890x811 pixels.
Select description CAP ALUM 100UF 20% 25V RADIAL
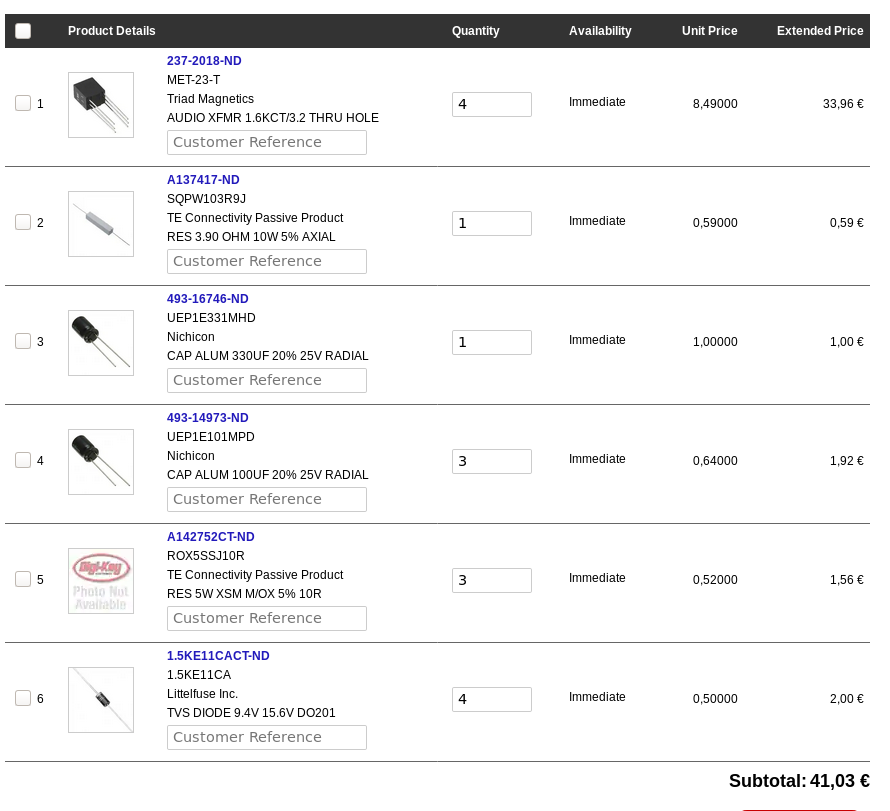point(267,475)
